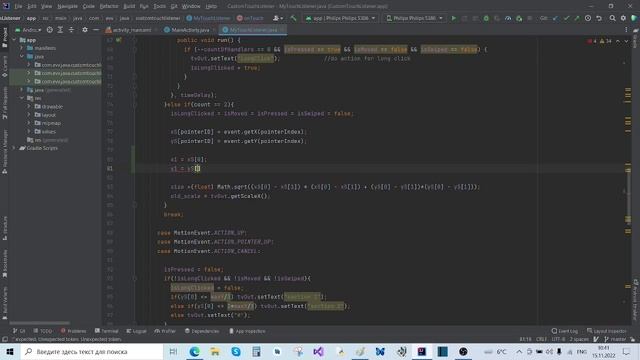The height and width of the screenshot is (360, 640).
Task: Click the Git master branch in status bar
Action: (616, 339)
